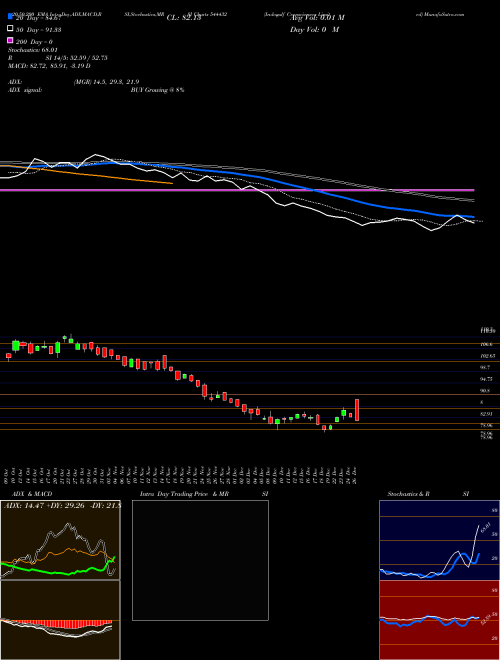The image size is (500, 660).
Task: Click the 'Stochastics & R' panel heading
Action: (408, 494)
